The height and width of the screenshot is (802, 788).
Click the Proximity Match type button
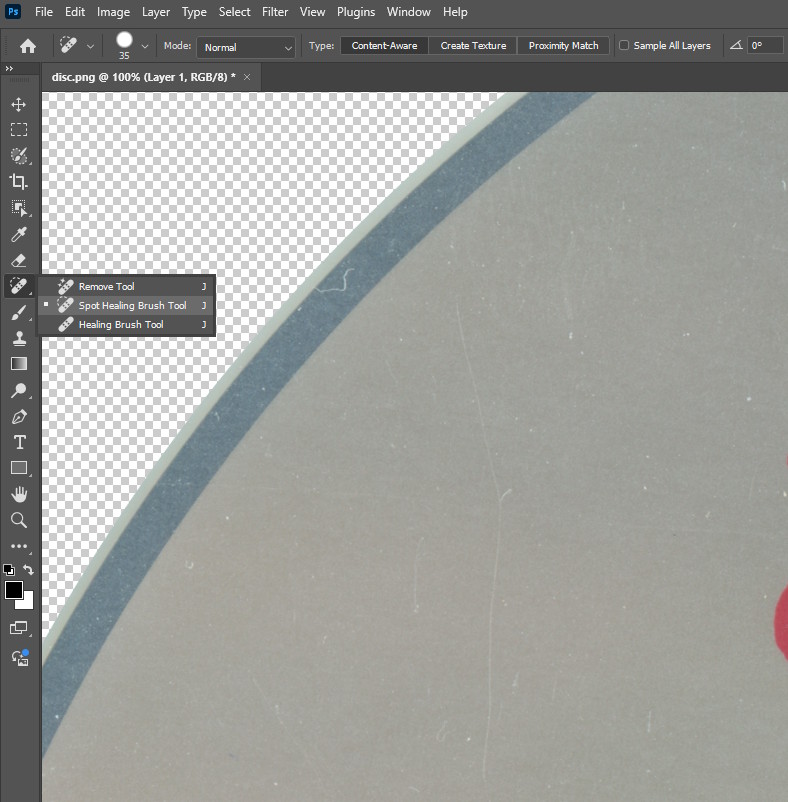tap(563, 46)
